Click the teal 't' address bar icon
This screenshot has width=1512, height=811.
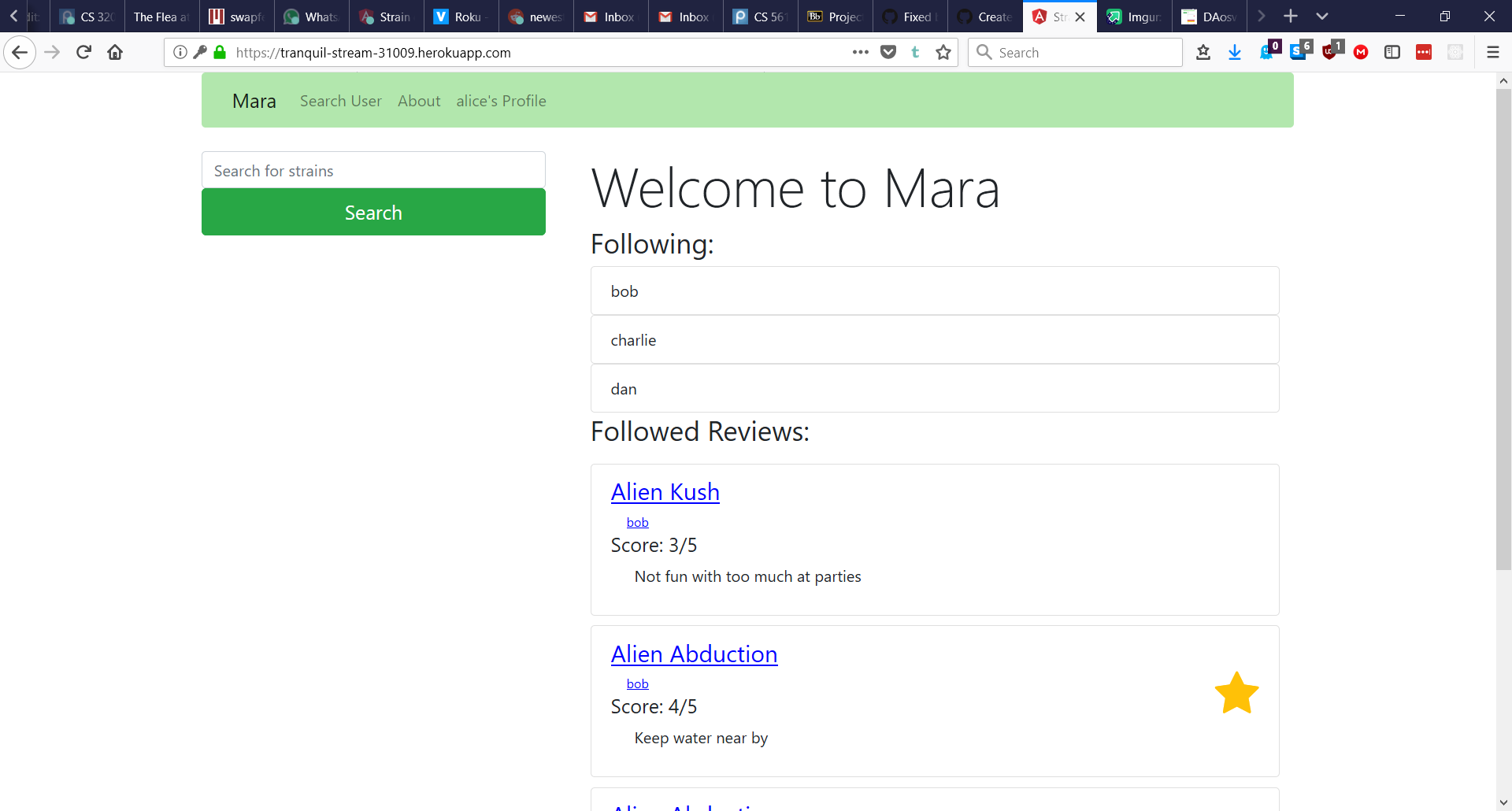pos(915,52)
